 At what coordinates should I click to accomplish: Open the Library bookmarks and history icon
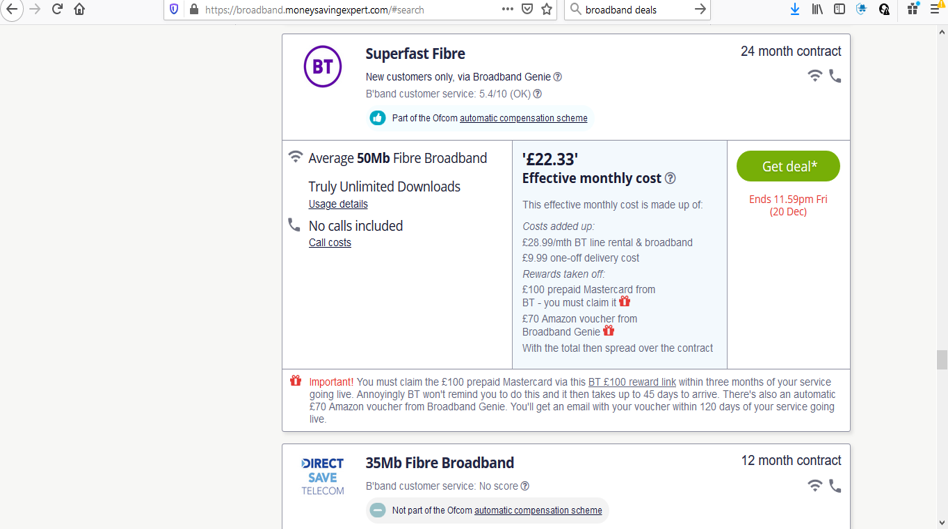[817, 9]
